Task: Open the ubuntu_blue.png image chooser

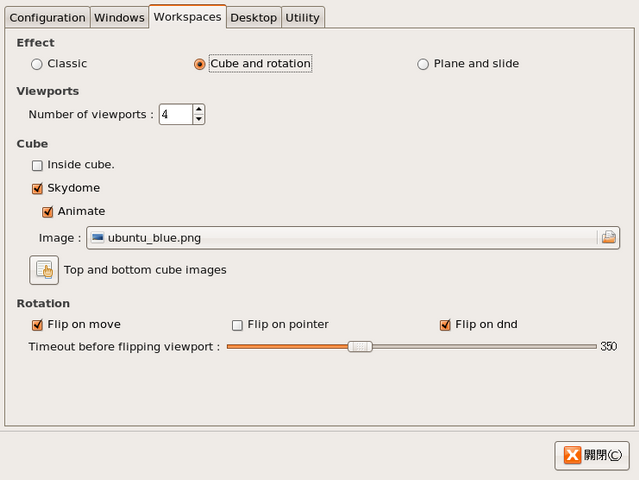Action: [x=353, y=238]
